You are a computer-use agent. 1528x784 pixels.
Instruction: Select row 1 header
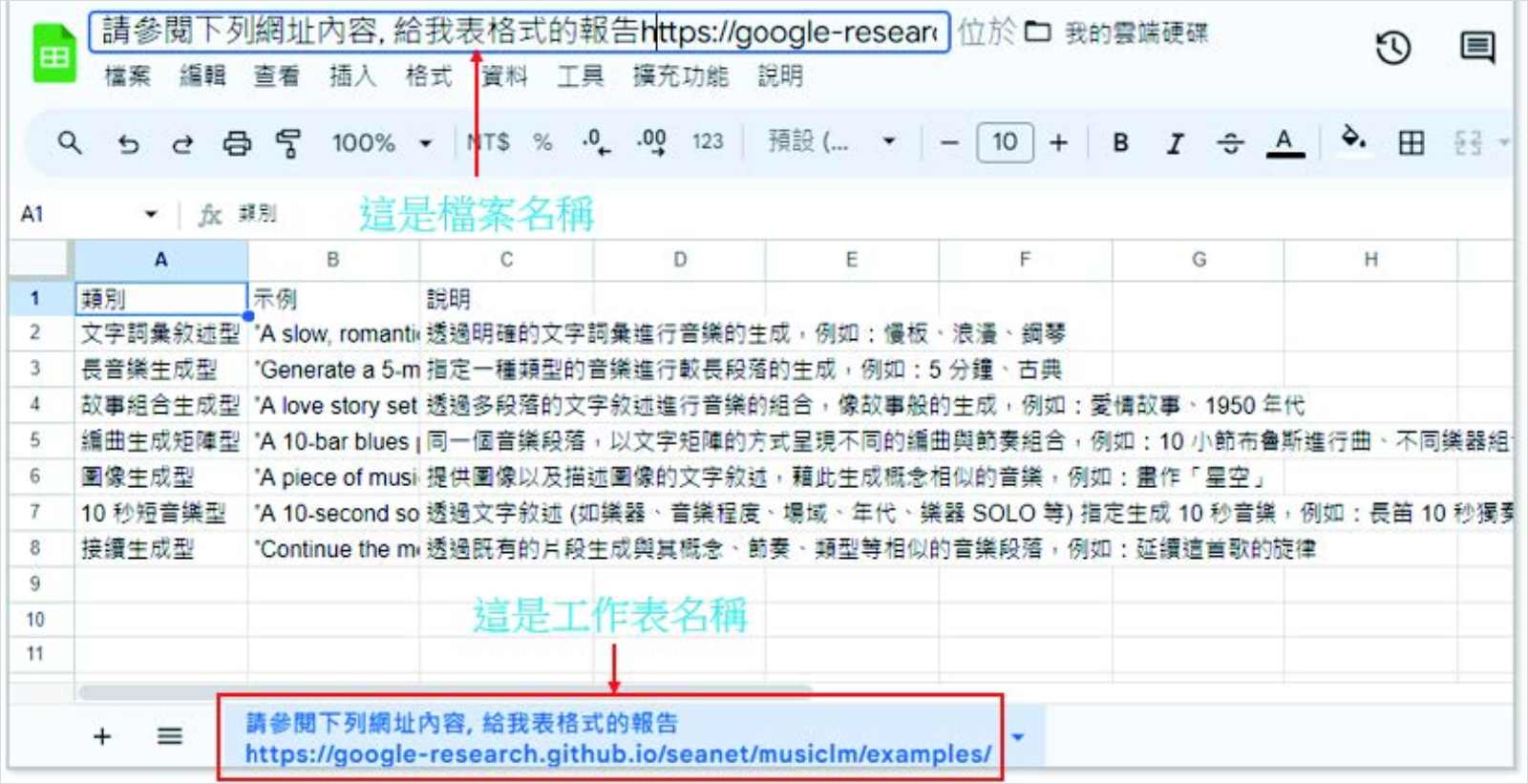click(36, 299)
